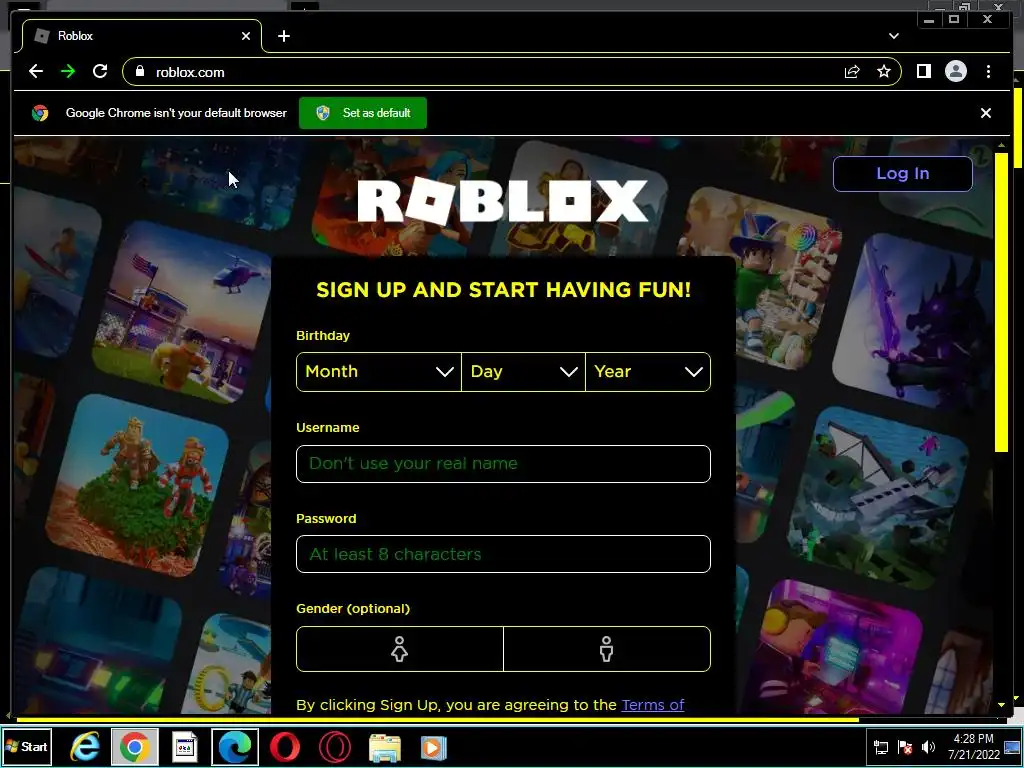The height and width of the screenshot is (768, 1024).
Task: Dismiss the default browser notification bar
Action: [986, 113]
